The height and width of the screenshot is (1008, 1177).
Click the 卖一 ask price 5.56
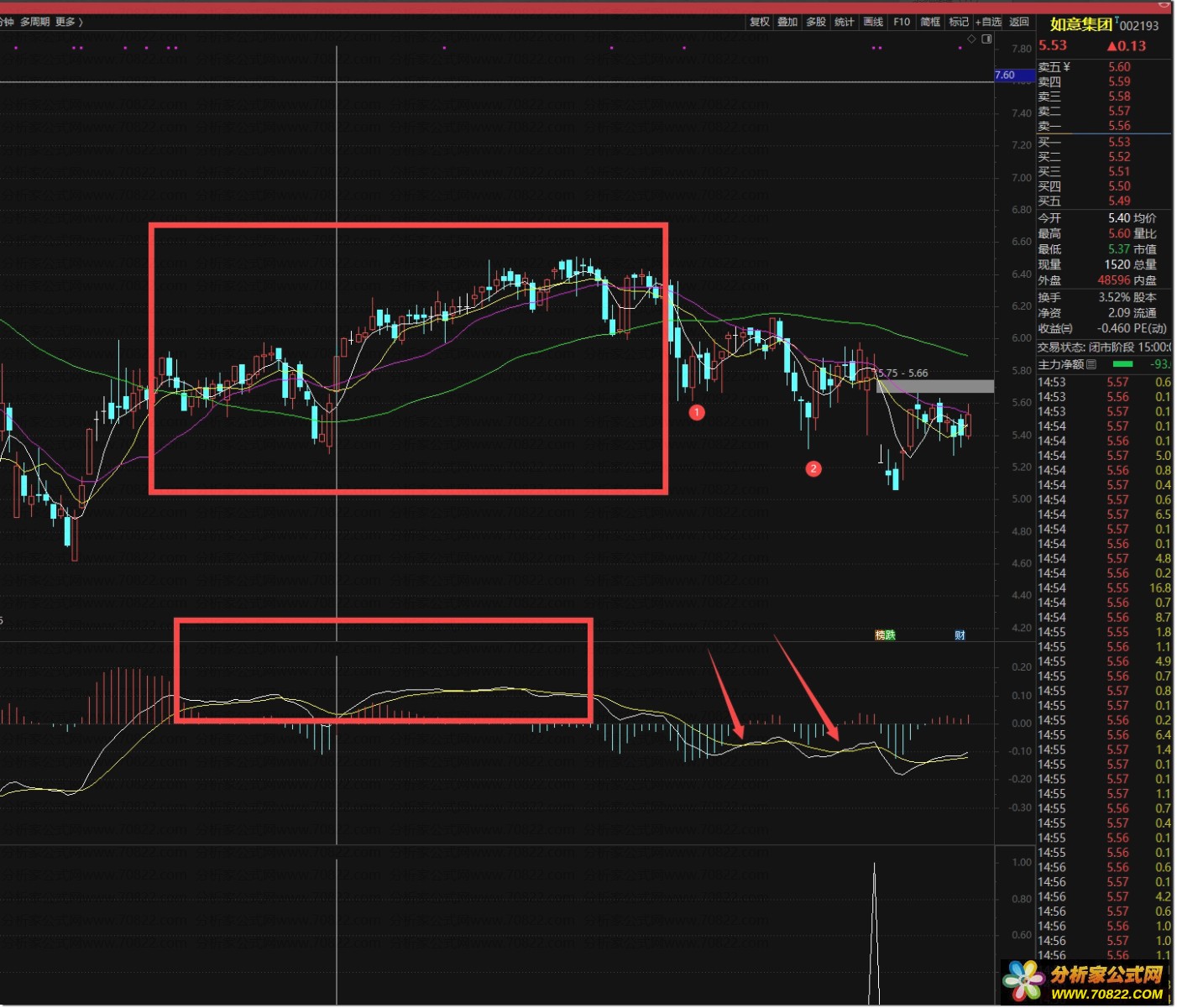tap(1119, 126)
